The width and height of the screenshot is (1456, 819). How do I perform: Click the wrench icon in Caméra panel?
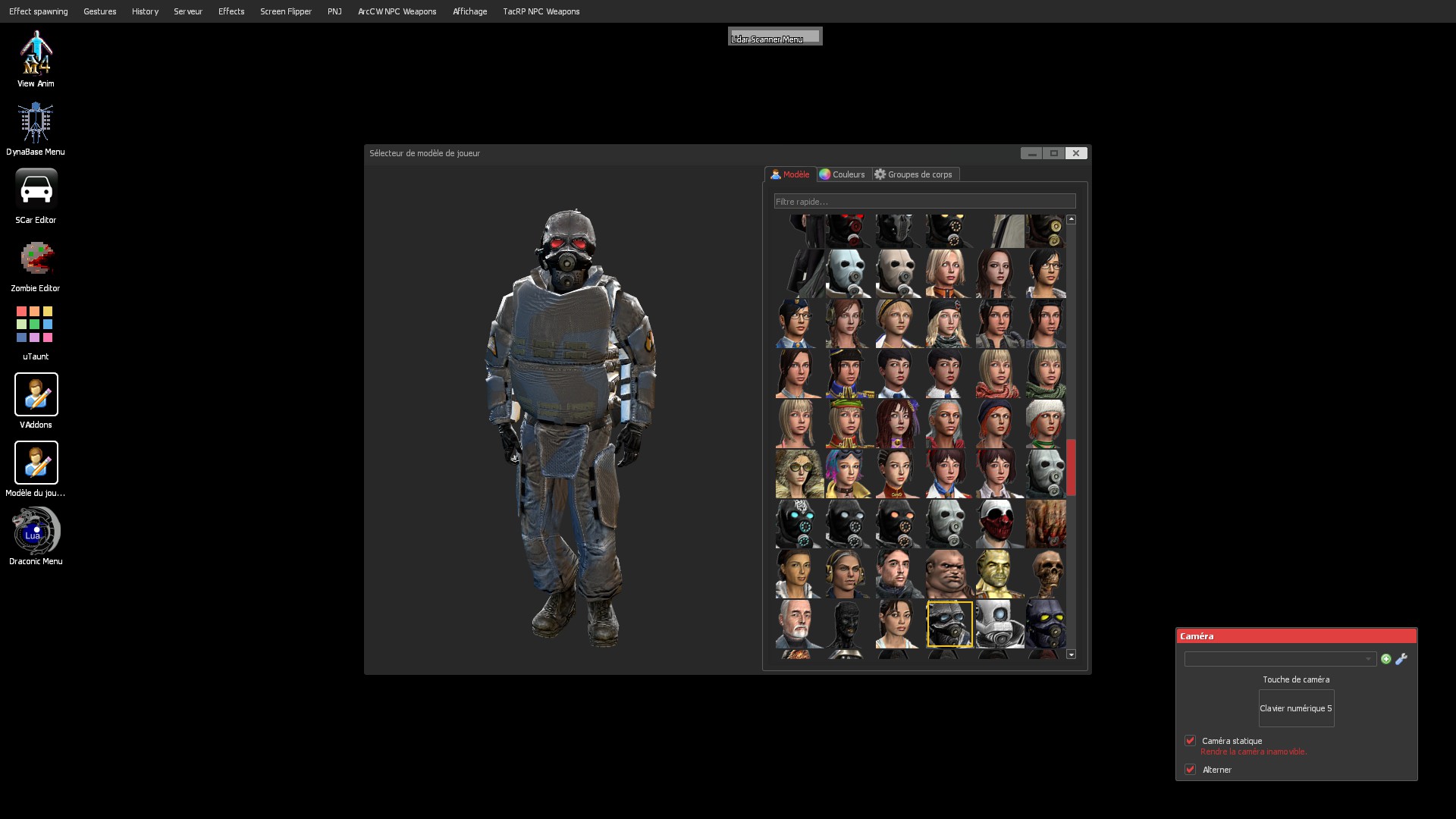click(1401, 659)
